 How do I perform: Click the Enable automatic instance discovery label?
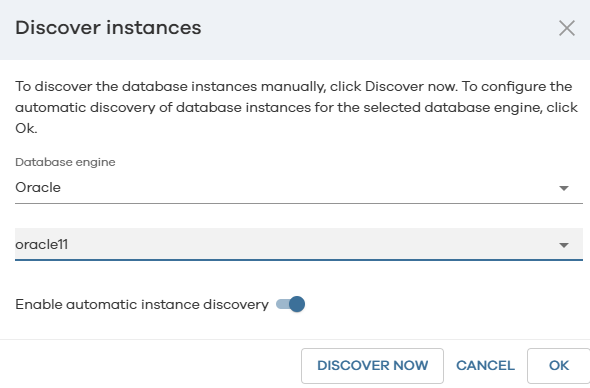[x=142, y=304]
